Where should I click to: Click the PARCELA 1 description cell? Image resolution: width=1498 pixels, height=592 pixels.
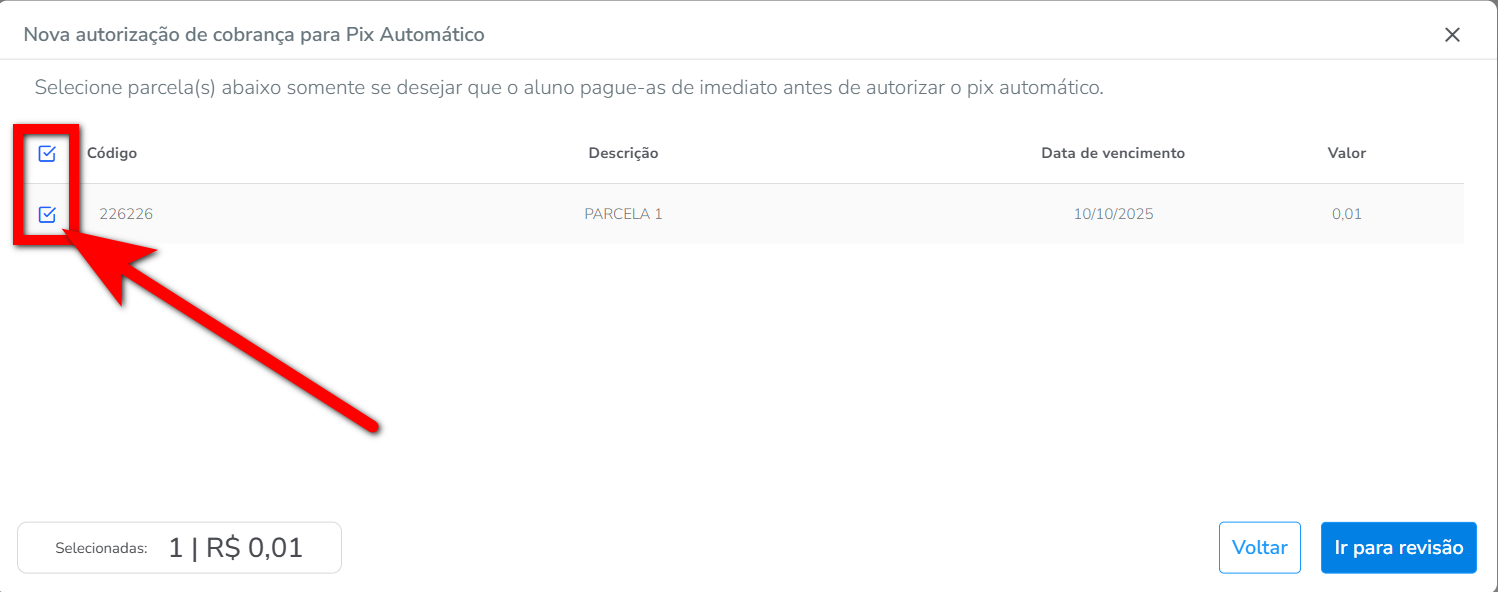click(623, 214)
